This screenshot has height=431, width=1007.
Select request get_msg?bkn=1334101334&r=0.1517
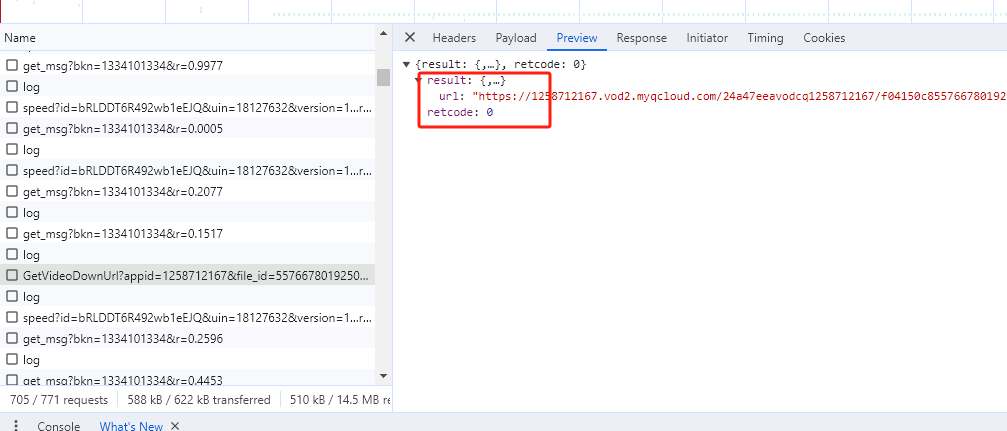(x=188, y=234)
